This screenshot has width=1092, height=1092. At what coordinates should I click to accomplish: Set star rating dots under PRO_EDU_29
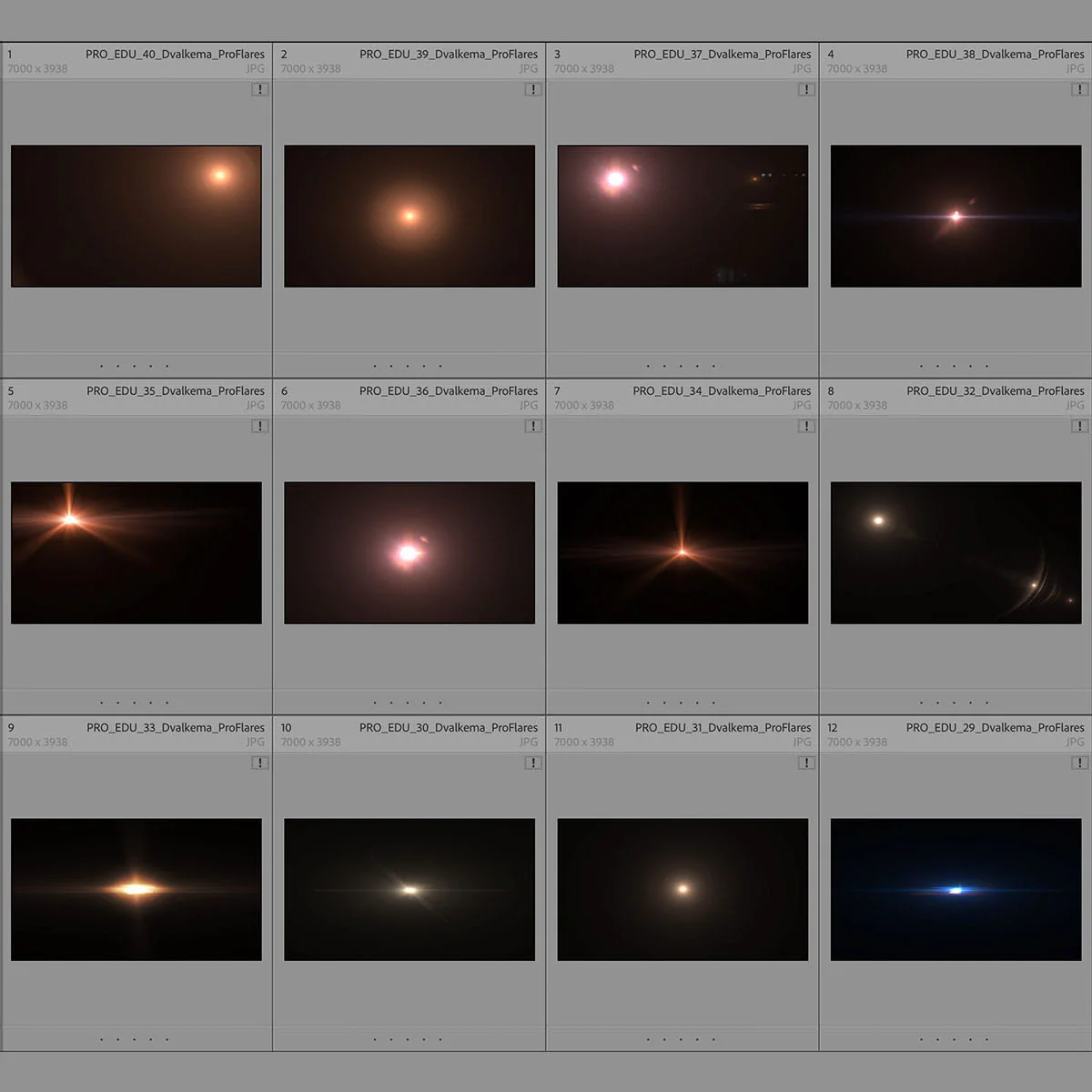[953, 1039]
